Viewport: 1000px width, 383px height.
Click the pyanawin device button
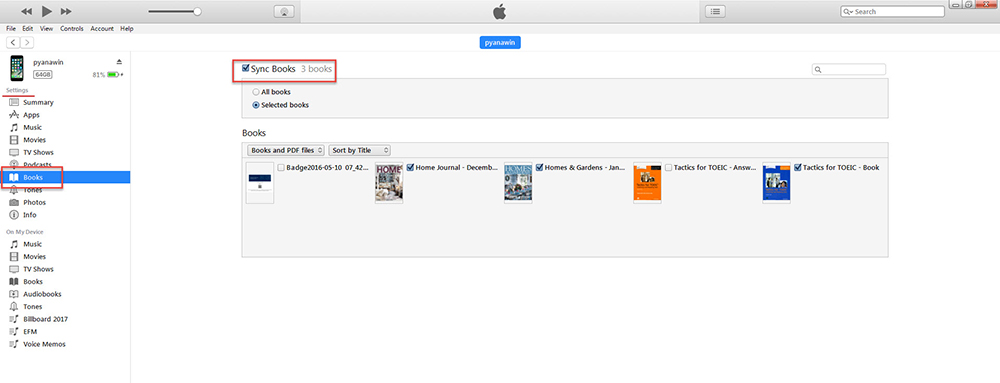(501, 43)
